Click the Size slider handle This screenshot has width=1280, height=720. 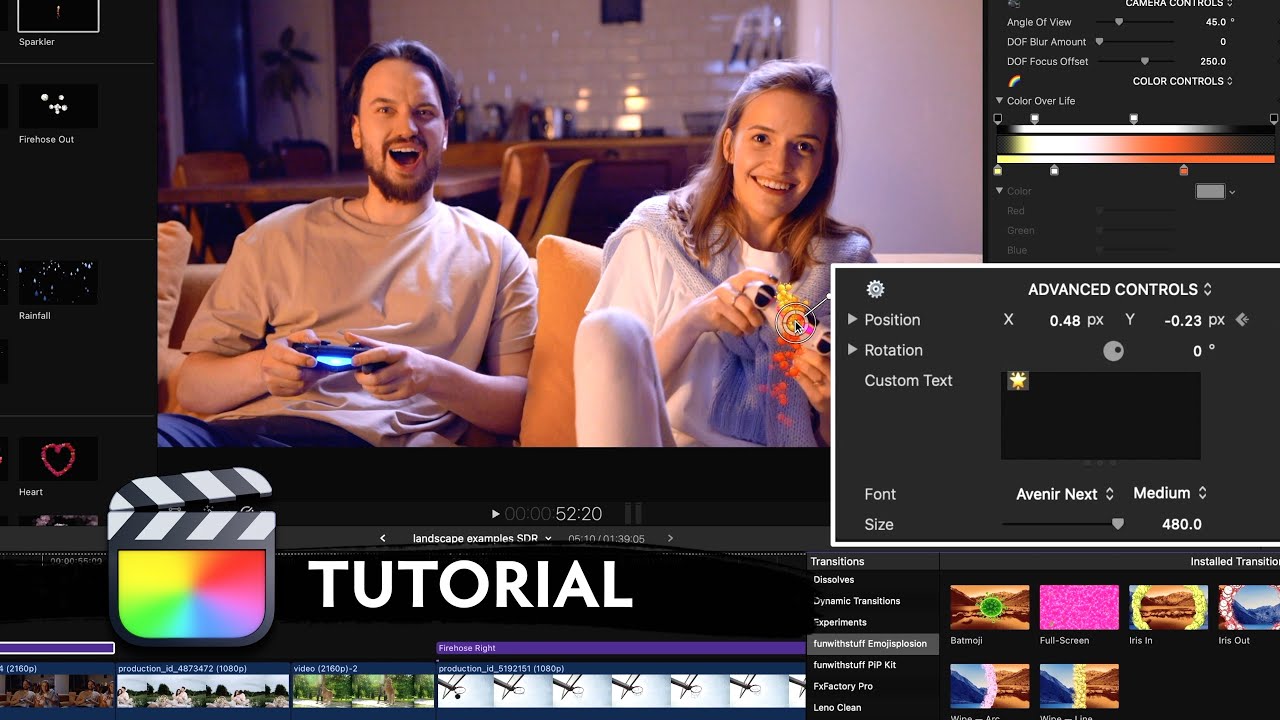click(x=1118, y=524)
